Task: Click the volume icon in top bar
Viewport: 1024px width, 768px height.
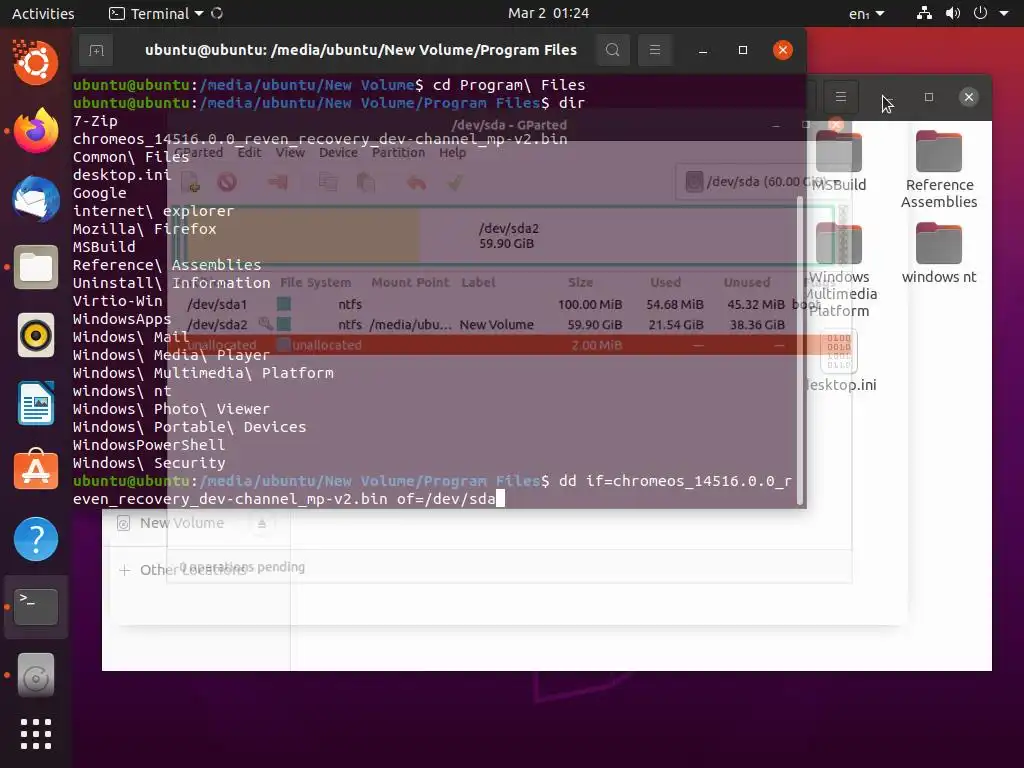Action: [x=953, y=13]
